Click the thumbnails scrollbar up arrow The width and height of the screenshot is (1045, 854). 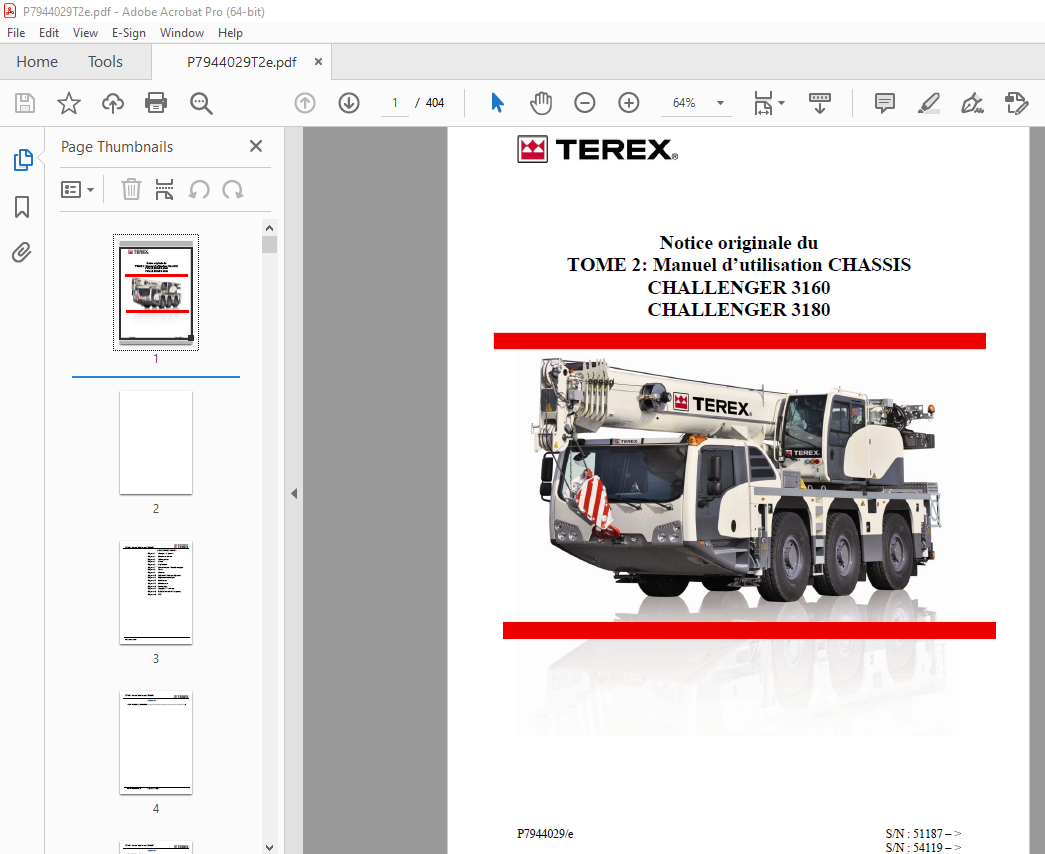click(x=269, y=228)
